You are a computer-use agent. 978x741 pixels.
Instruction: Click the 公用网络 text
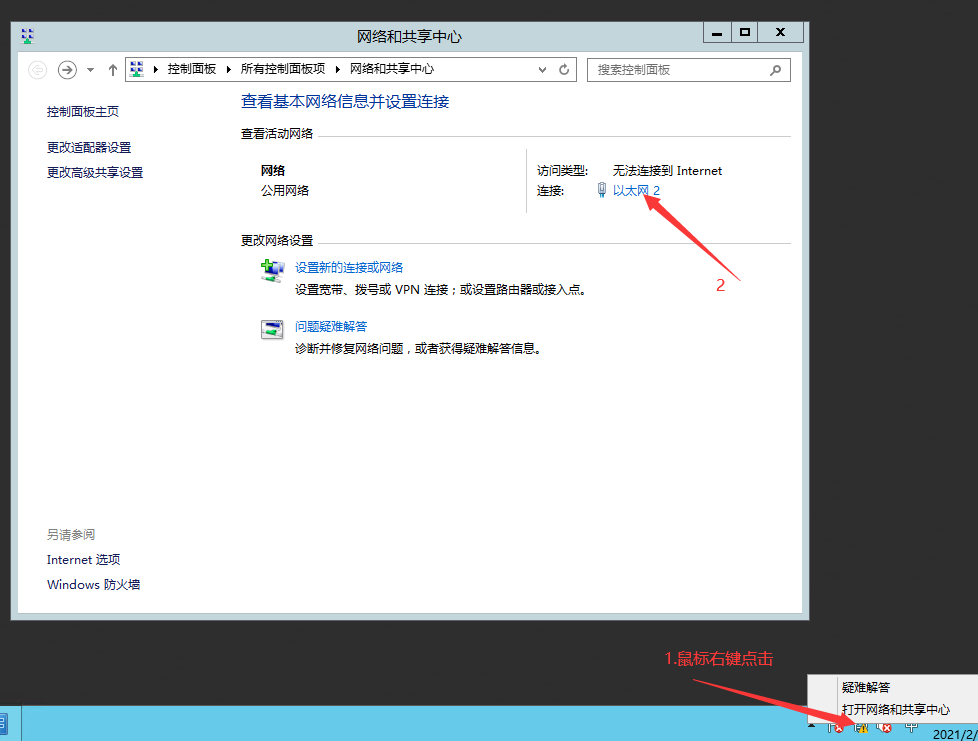284,190
